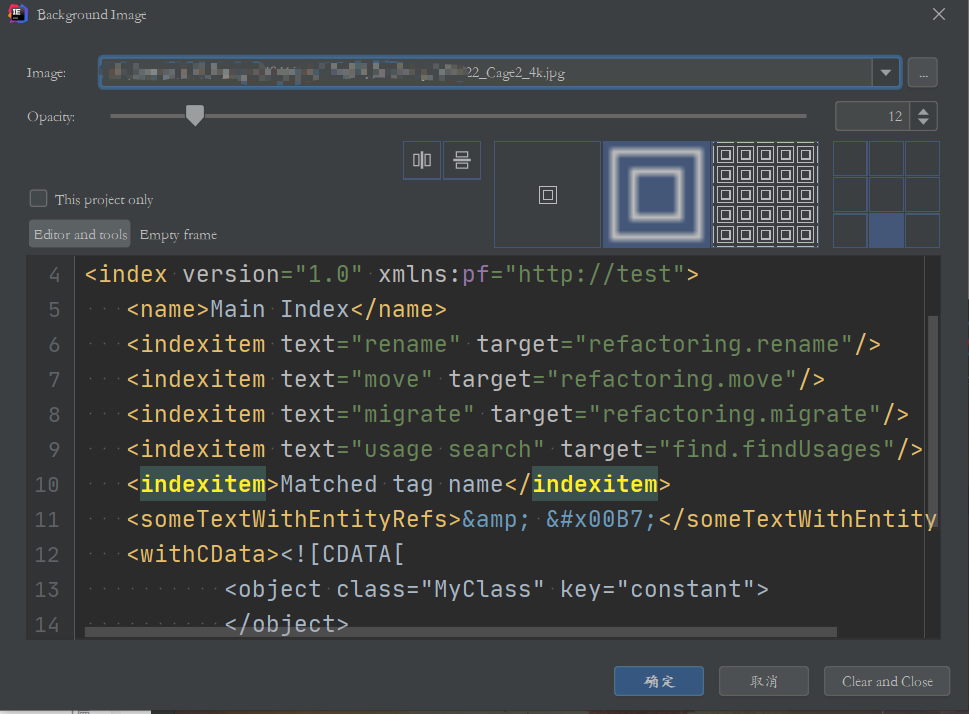Set anchor to center grid cell
The width and height of the screenshot is (969, 714).
click(x=886, y=195)
